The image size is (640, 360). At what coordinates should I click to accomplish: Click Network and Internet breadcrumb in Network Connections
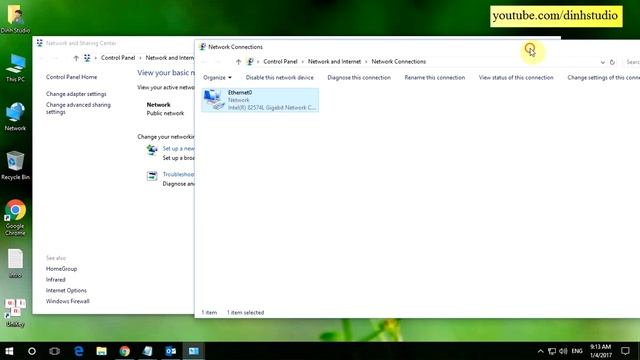point(334,62)
